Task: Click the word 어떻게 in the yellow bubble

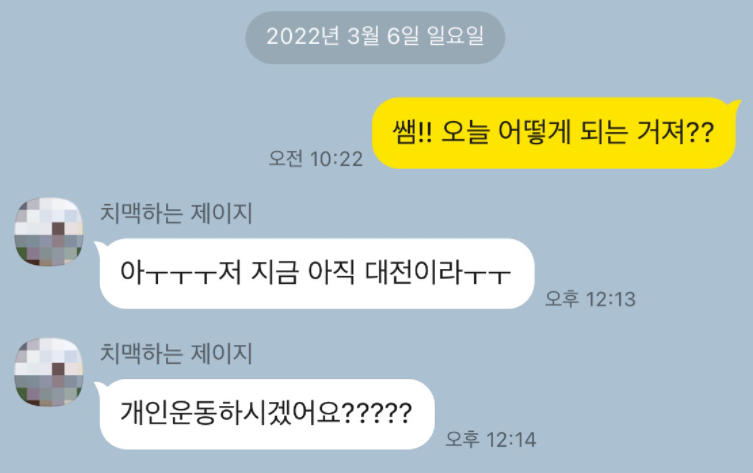Action: (x=534, y=132)
